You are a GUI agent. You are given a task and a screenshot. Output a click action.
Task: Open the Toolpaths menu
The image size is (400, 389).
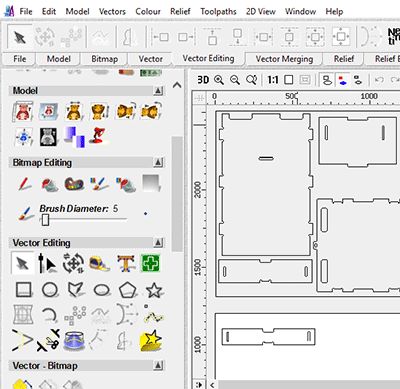(218, 12)
